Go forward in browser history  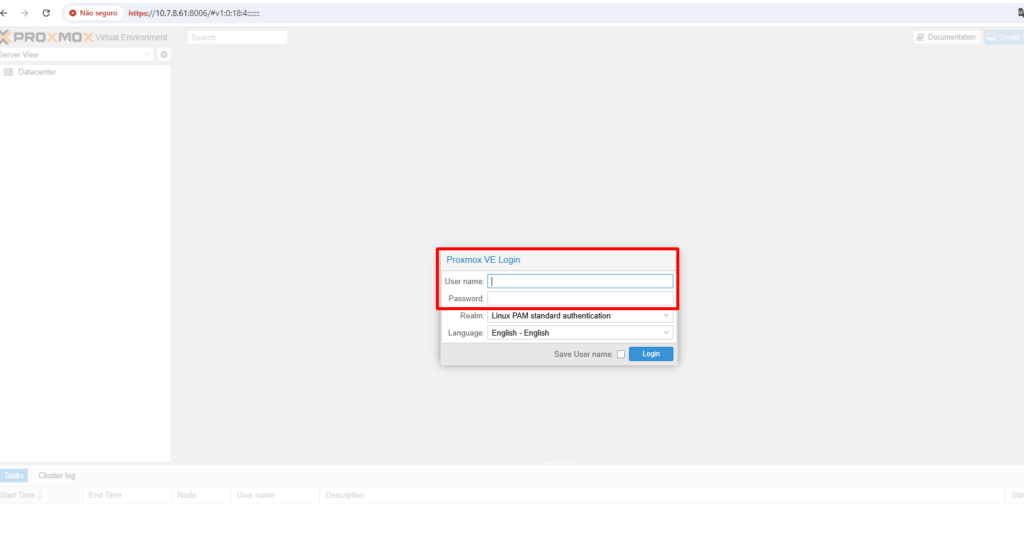click(x=25, y=13)
